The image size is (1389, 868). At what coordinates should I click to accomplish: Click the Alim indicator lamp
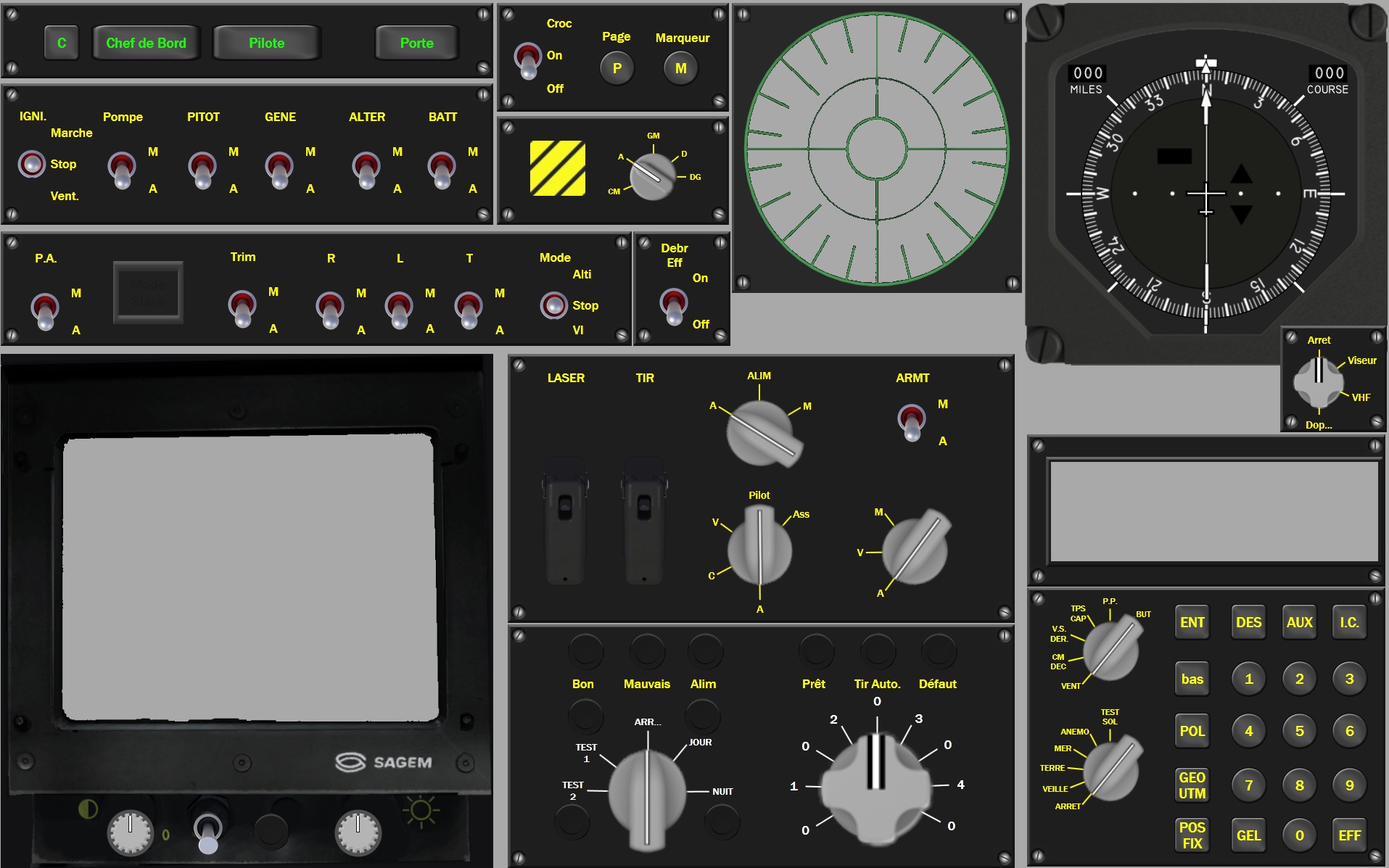click(x=705, y=650)
